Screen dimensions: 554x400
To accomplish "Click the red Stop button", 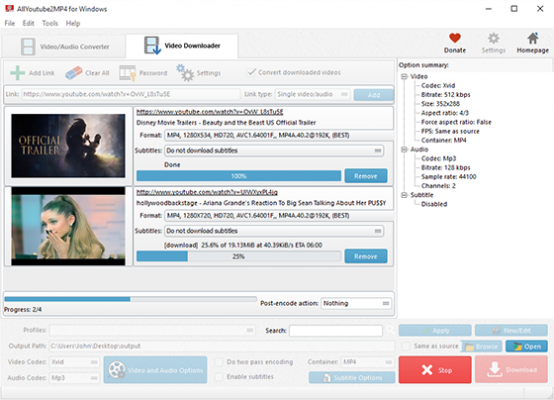I will [x=435, y=370].
